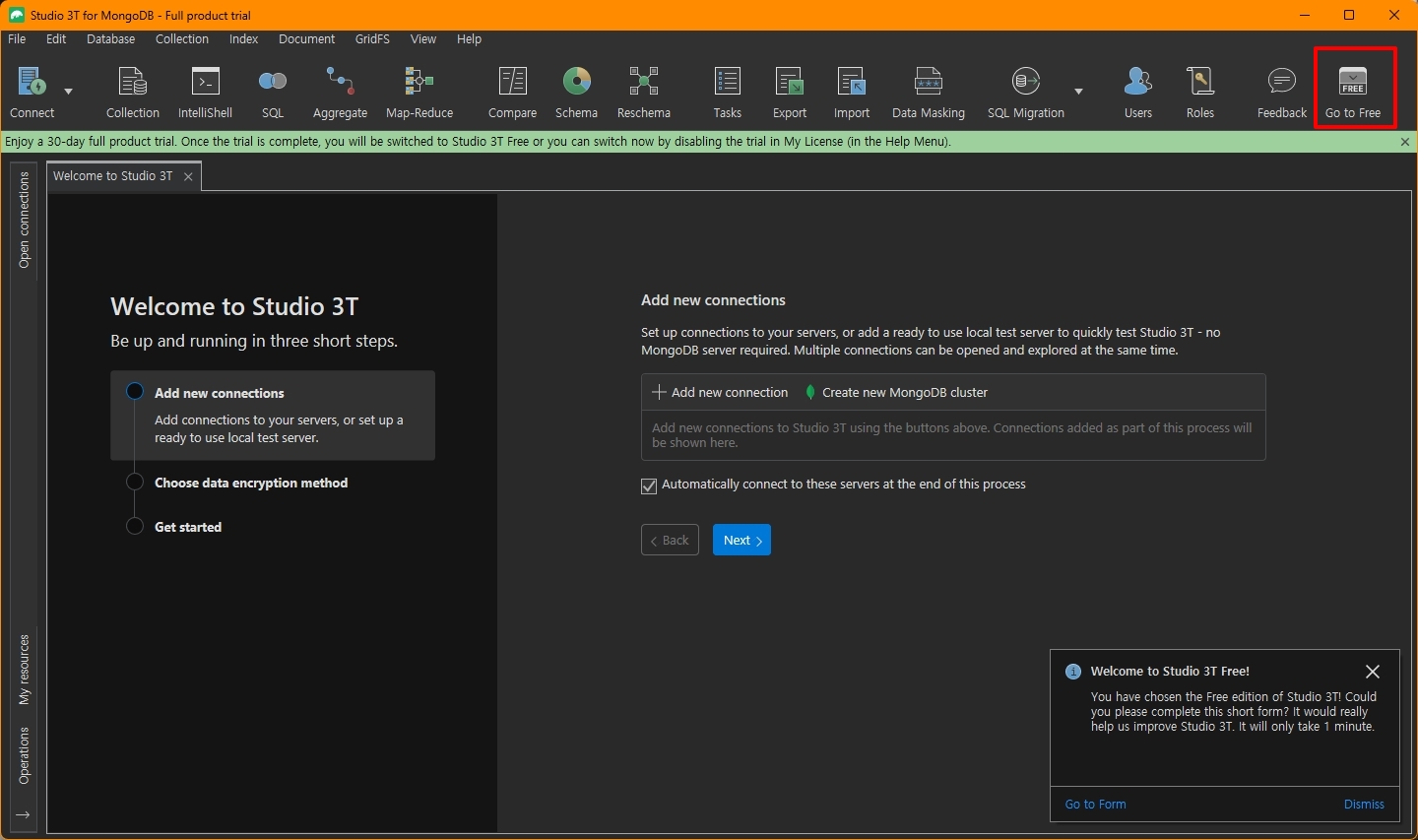The height and width of the screenshot is (840, 1418).
Task: Open the View menu
Action: (423, 39)
